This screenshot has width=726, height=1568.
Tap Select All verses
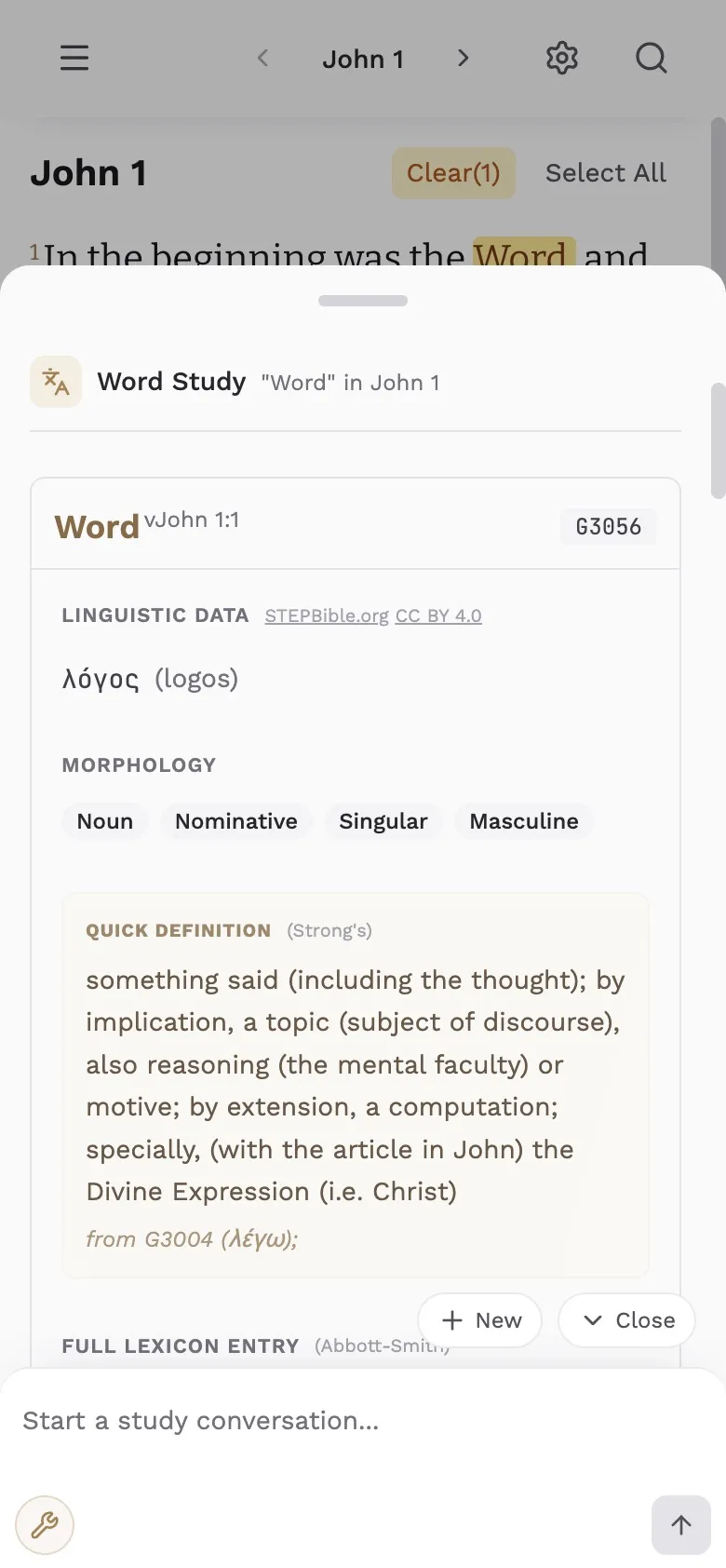(x=606, y=173)
